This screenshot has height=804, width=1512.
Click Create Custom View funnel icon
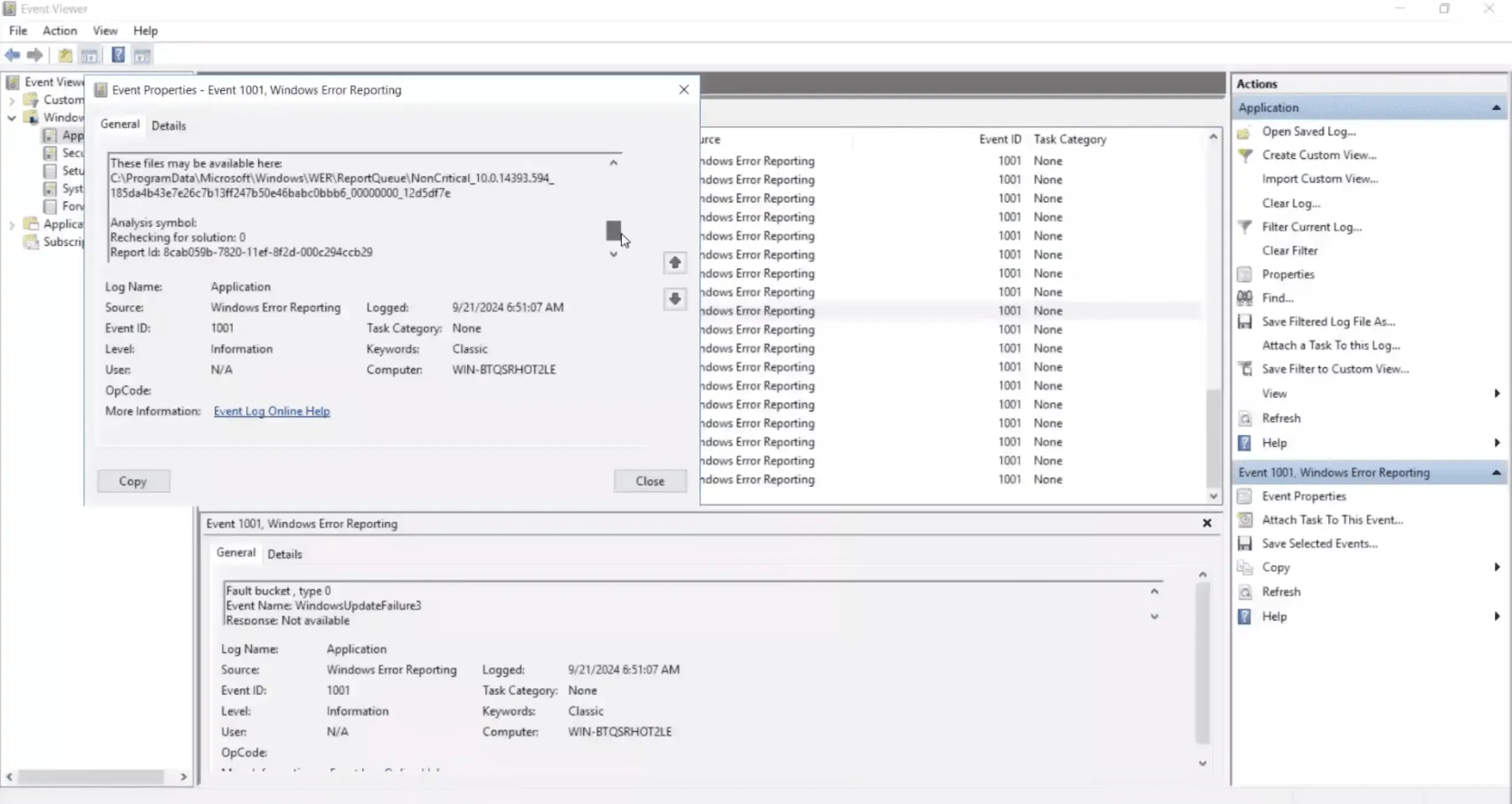1245,156
